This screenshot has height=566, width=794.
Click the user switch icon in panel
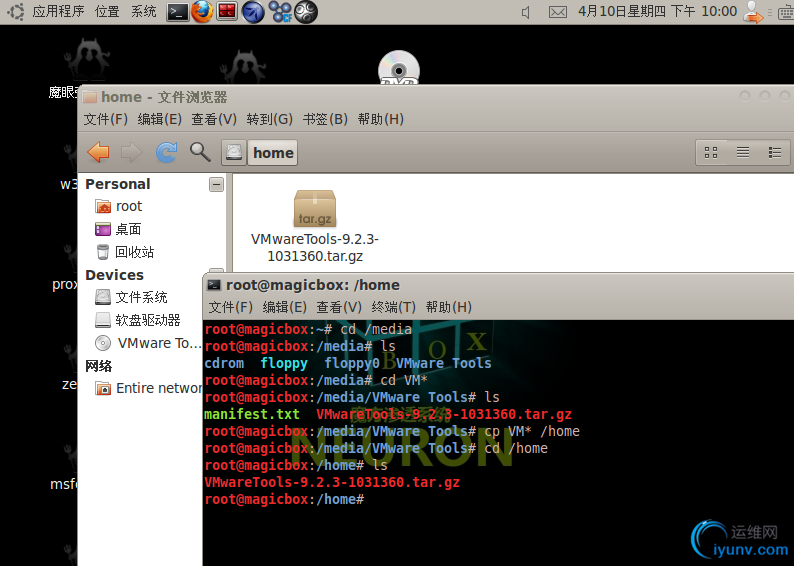pyautogui.click(x=753, y=12)
